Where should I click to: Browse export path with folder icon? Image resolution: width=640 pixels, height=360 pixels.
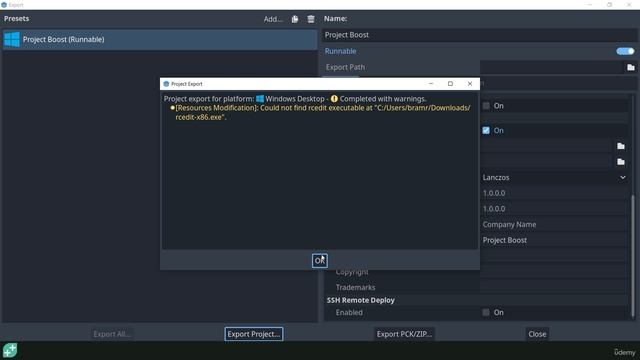pos(631,67)
